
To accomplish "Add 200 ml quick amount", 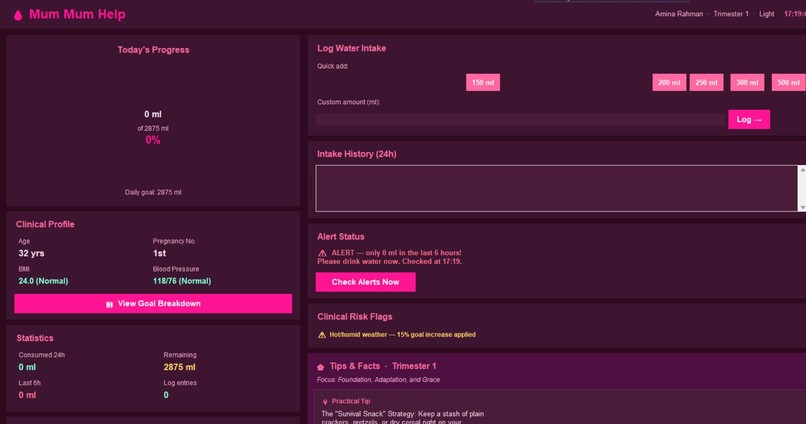I will (x=669, y=82).
